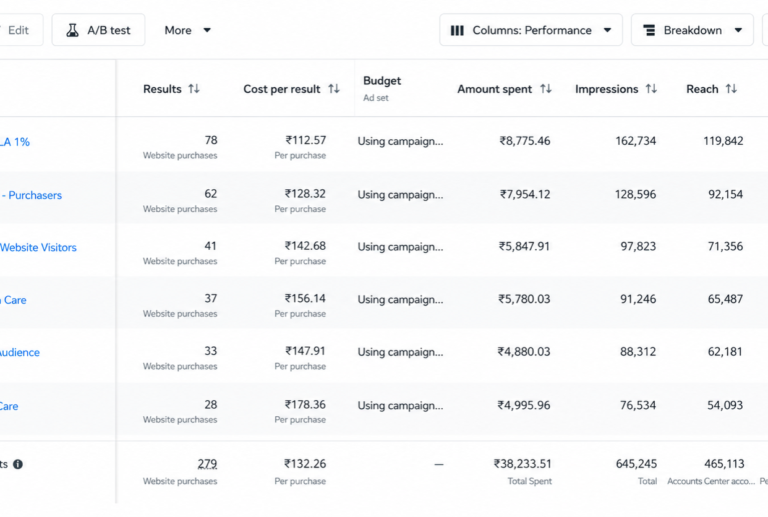
Task: Select impressions value 91,246
Action: (638, 299)
